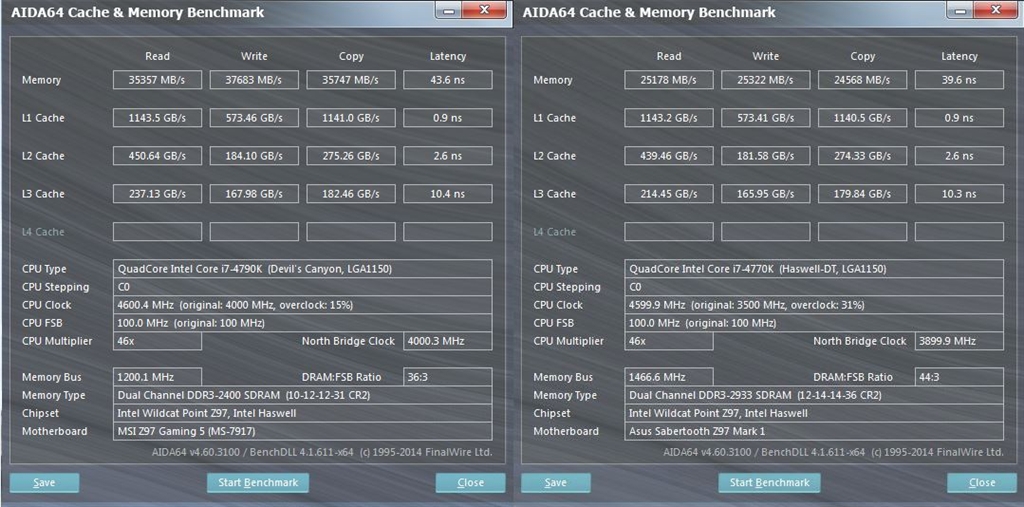Select Memory Copy value 24568 MB/s
The width and height of the screenshot is (1024, 507).
[x=862, y=80]
